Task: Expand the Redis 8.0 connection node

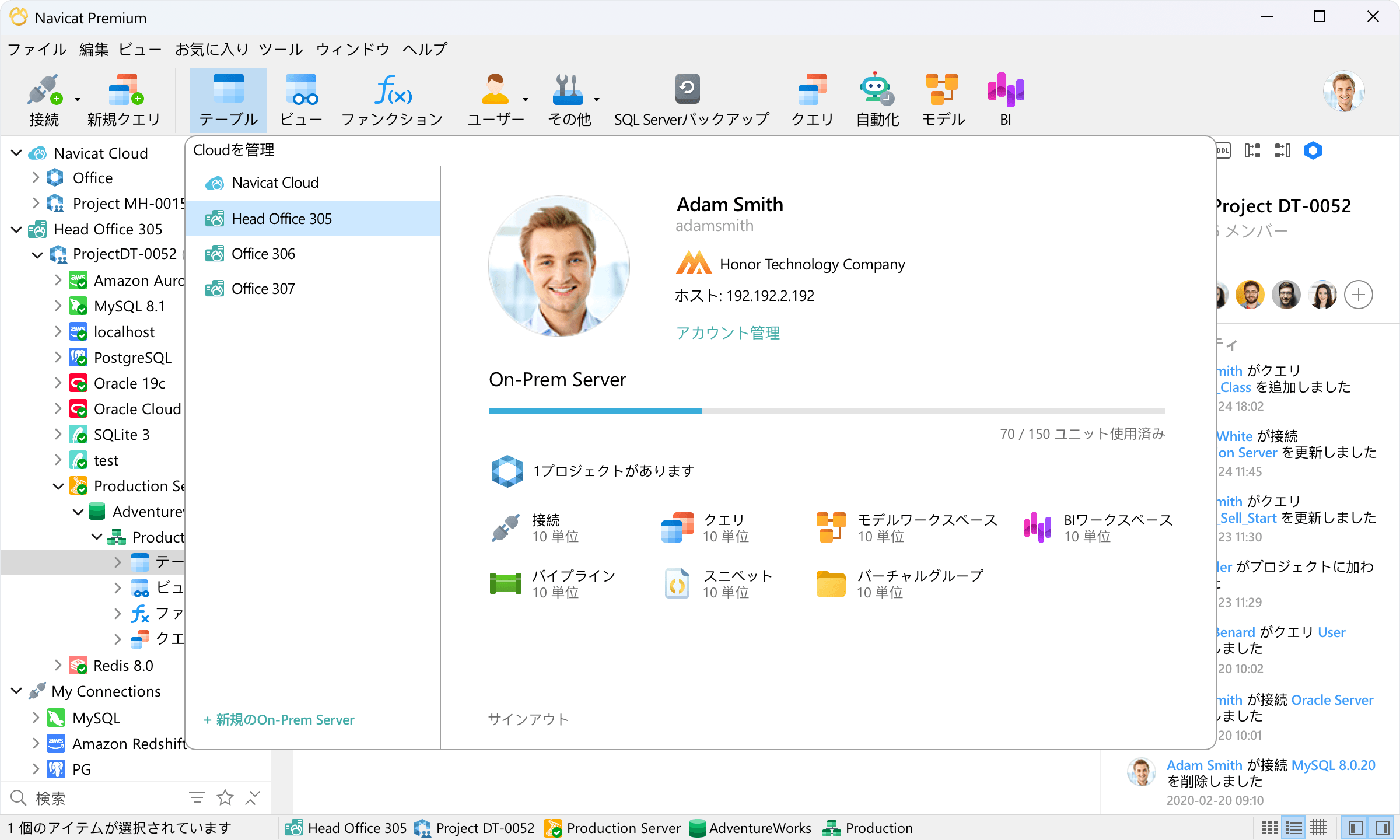Action: (58, 665)
